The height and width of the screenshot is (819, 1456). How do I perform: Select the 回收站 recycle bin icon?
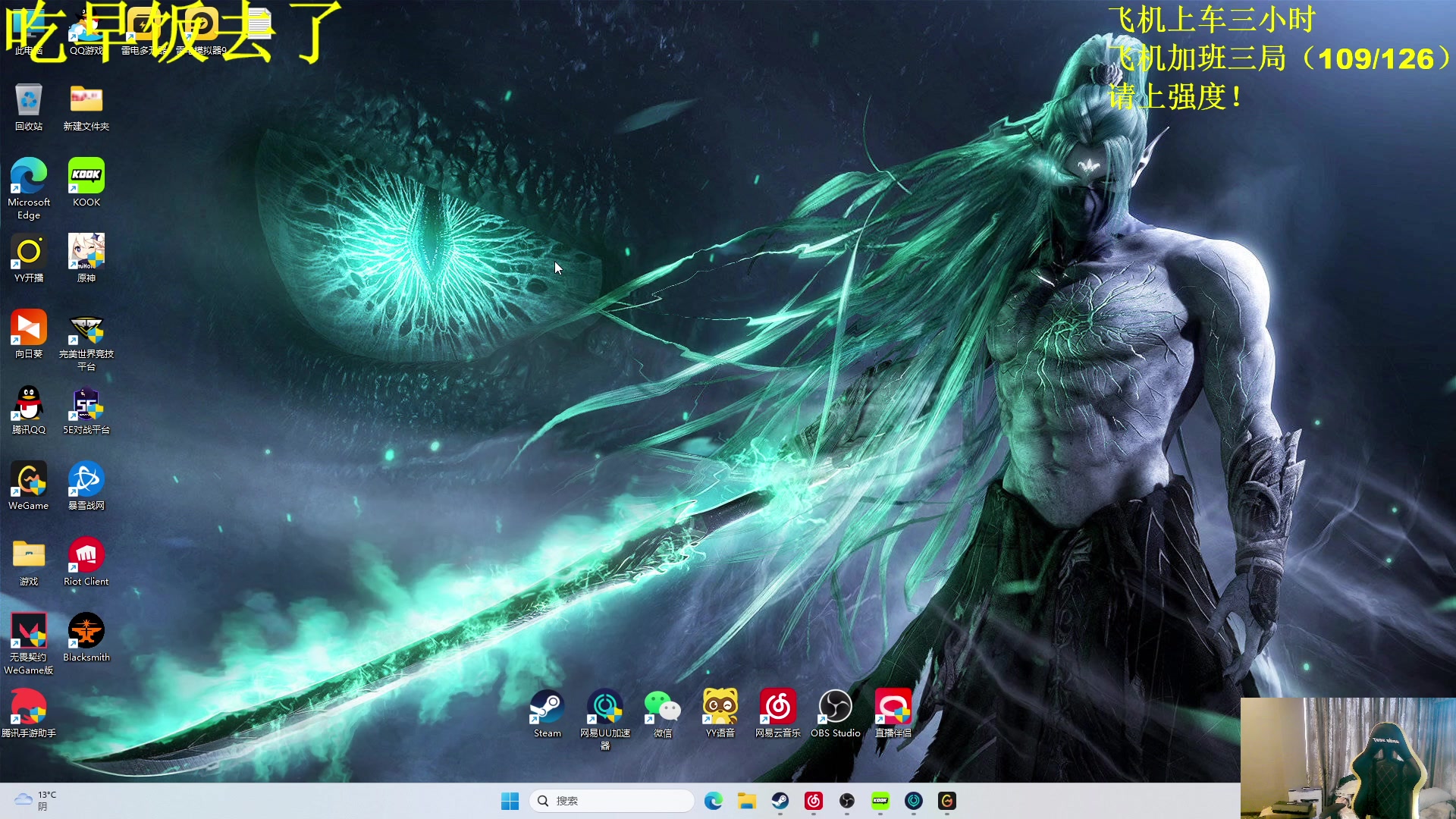pyautogui.click(x=29, y=101)
